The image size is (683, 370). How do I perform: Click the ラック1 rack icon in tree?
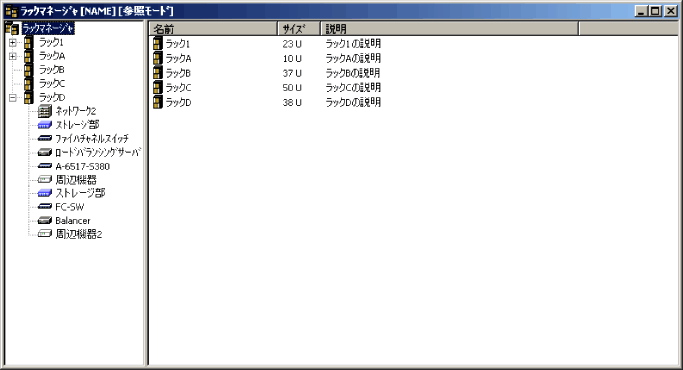28,42
